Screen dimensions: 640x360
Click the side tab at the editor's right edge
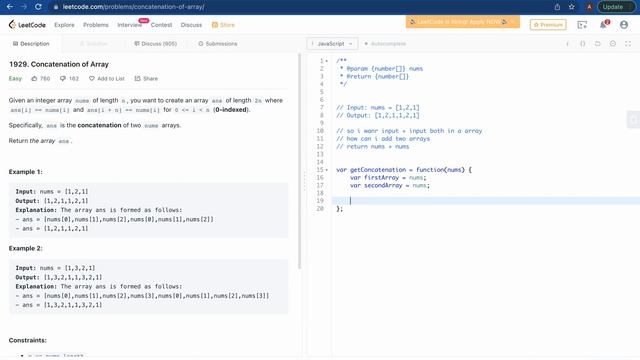point(633,120)
